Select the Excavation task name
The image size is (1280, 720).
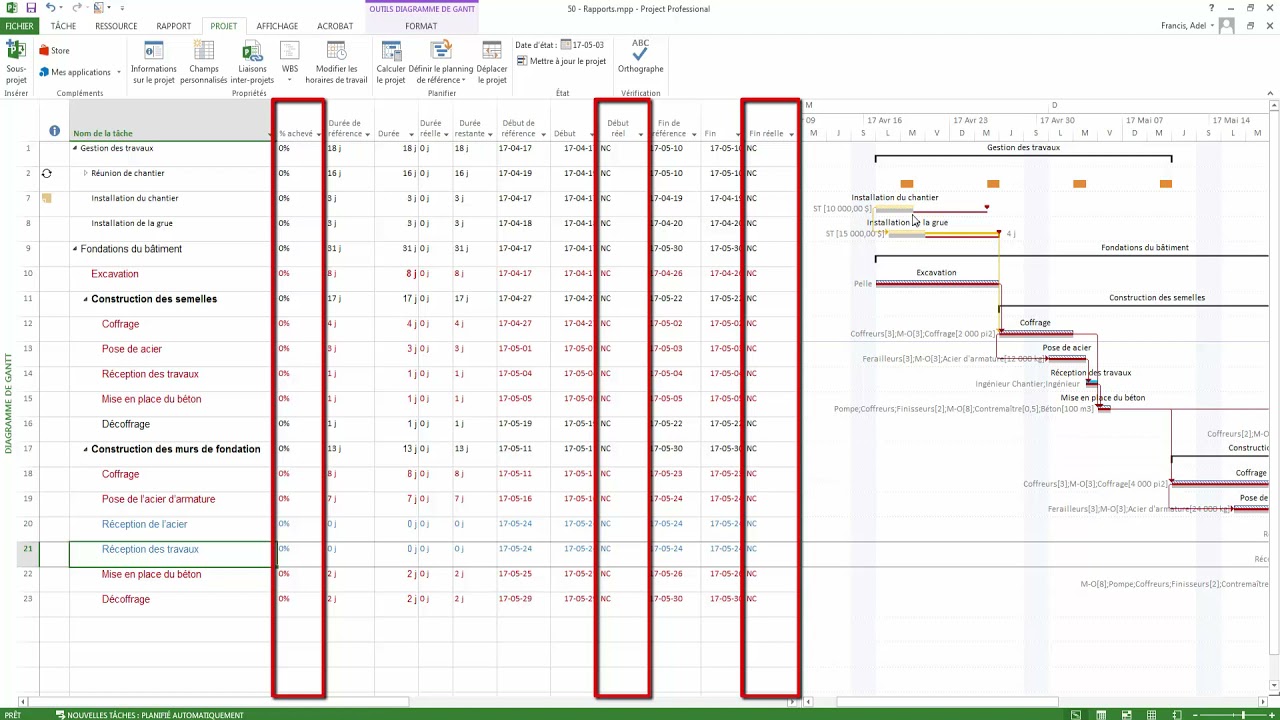click(x=115, y=274)
